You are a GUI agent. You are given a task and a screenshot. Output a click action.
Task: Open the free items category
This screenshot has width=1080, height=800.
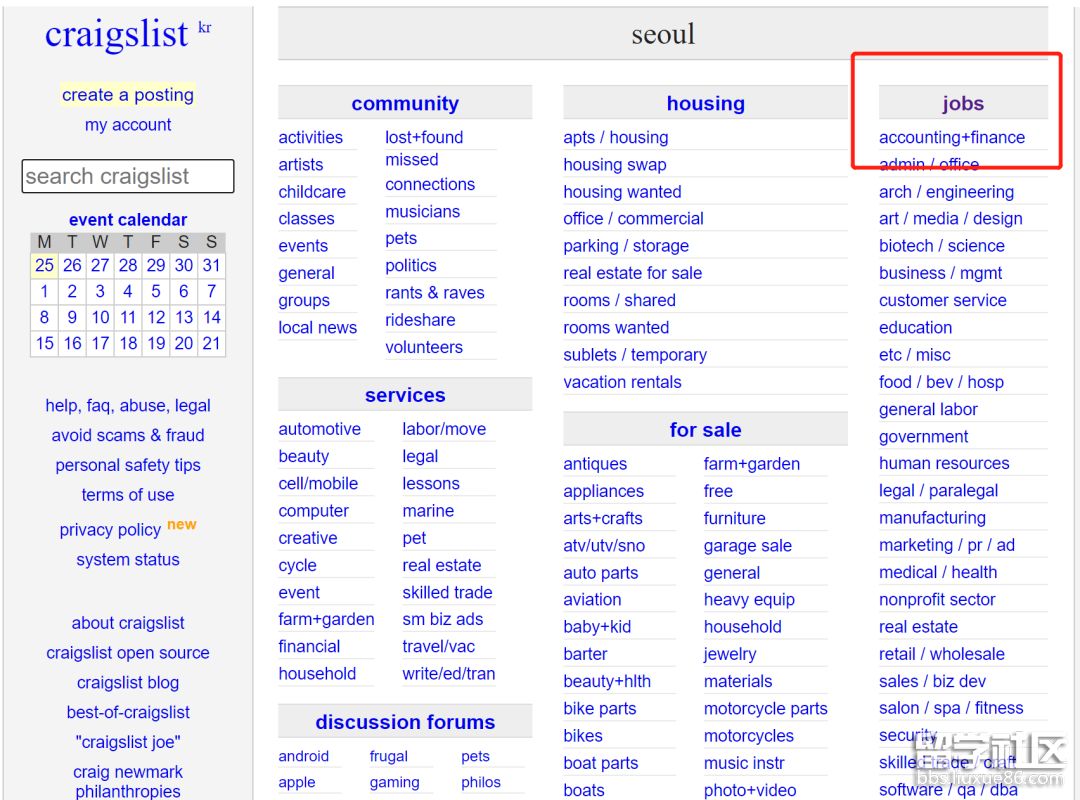point(718,491)
